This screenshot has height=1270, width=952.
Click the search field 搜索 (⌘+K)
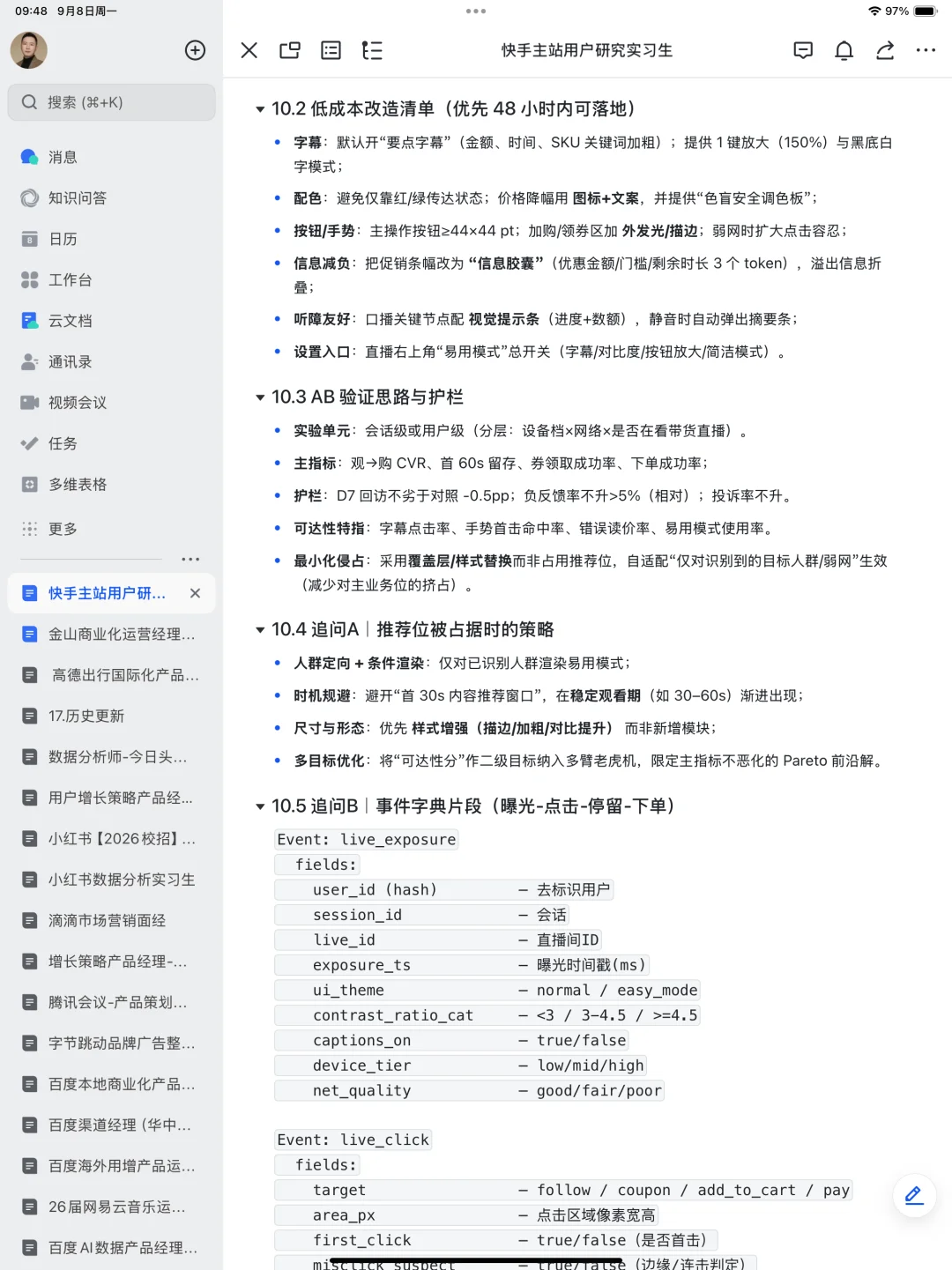tap(111, 102)
